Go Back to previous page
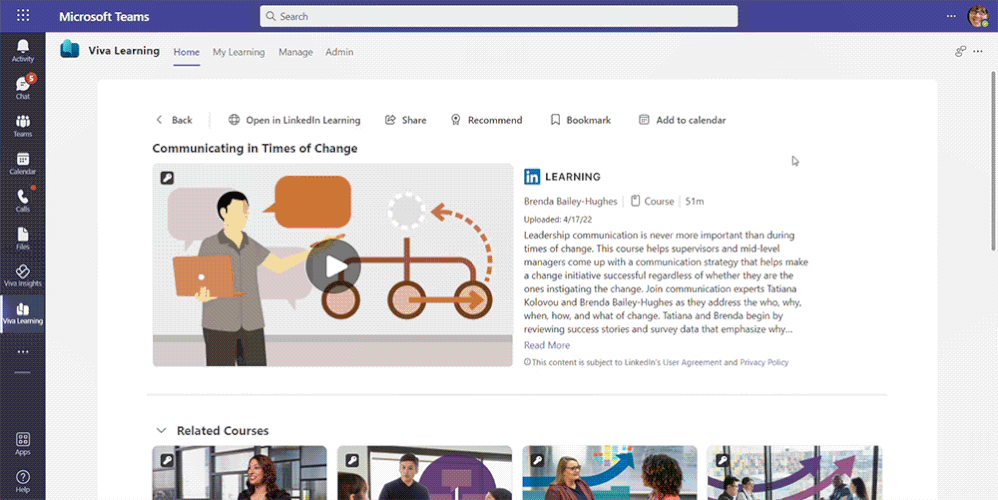The image size is (998, 500). tap(174, 120)
